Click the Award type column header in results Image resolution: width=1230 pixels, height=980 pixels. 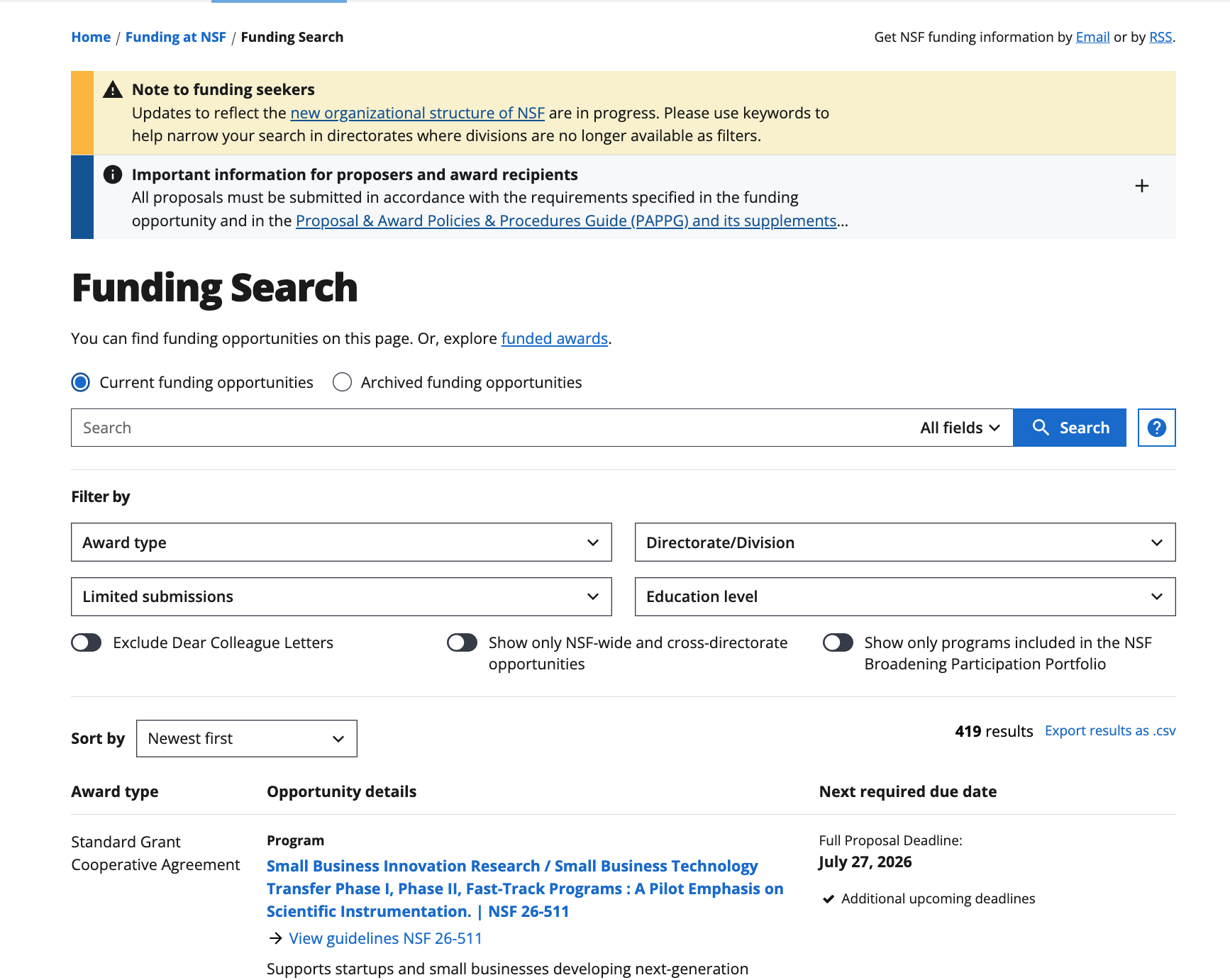coord(115,791)
